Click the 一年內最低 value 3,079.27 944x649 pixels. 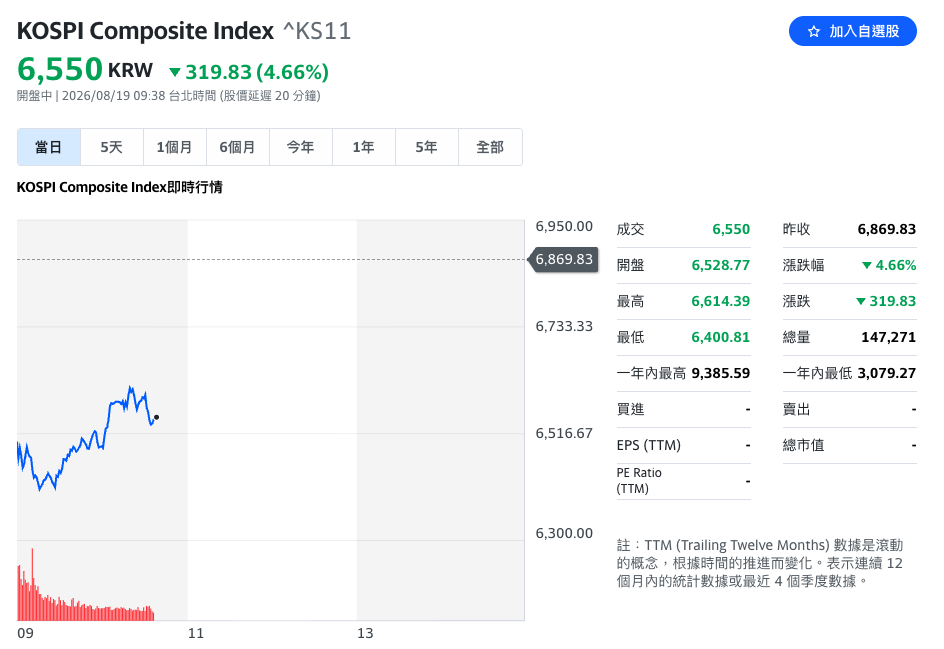887,374
